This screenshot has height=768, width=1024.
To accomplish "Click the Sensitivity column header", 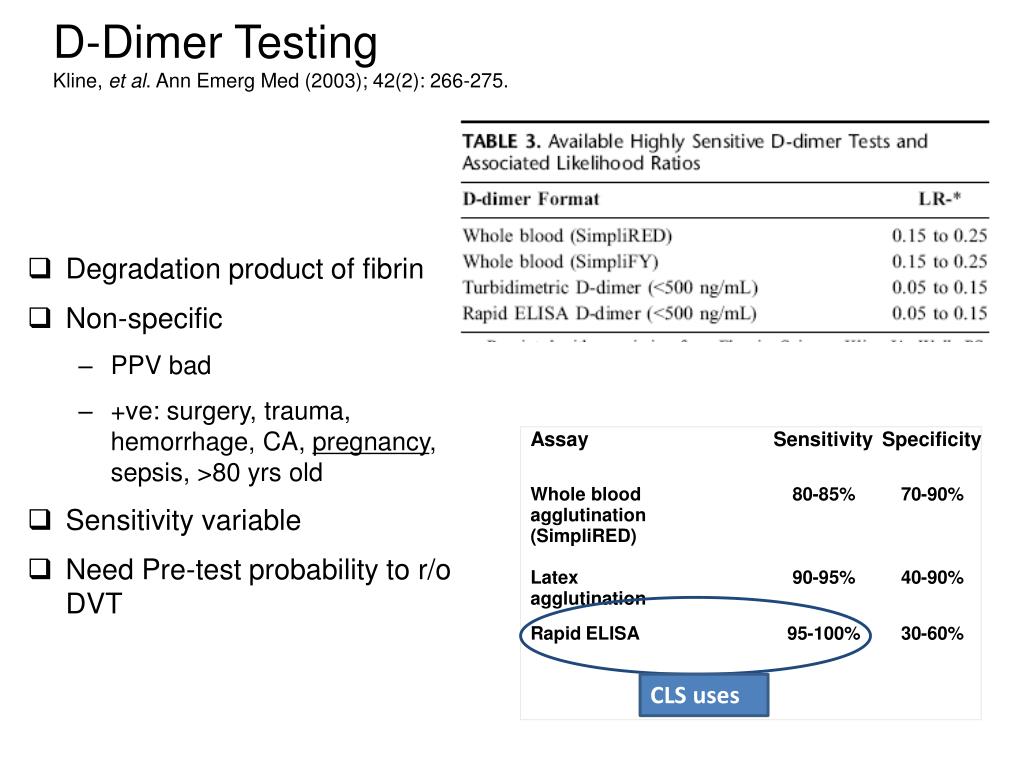I will pyautogui.click(x=822, y=440).
